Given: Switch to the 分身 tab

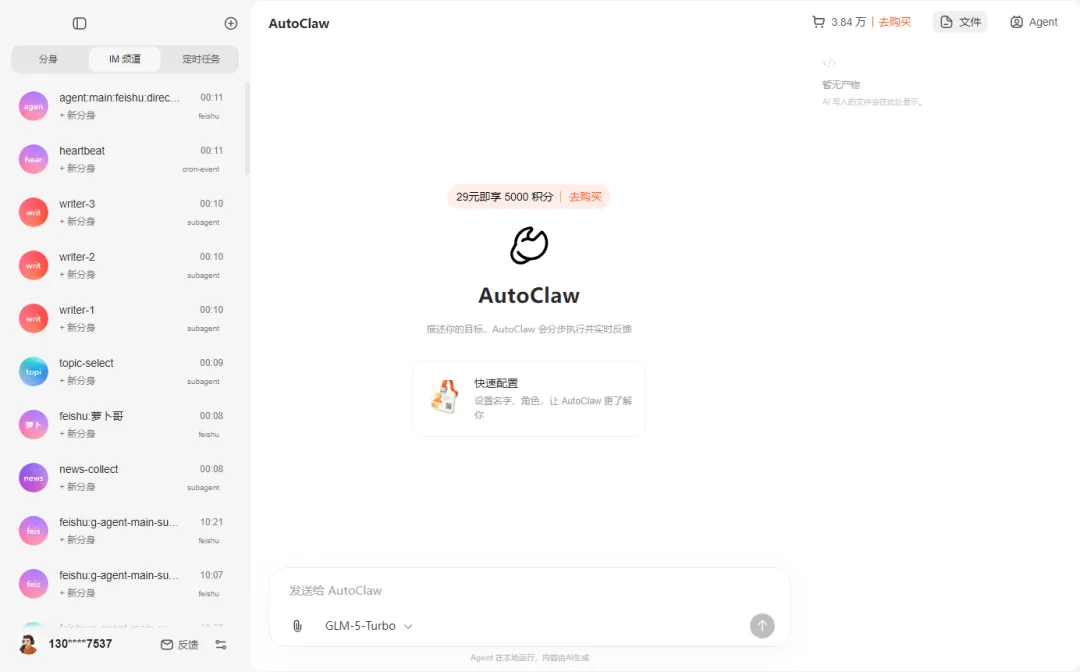Looking at the screenshot, I should pos(49,59).
